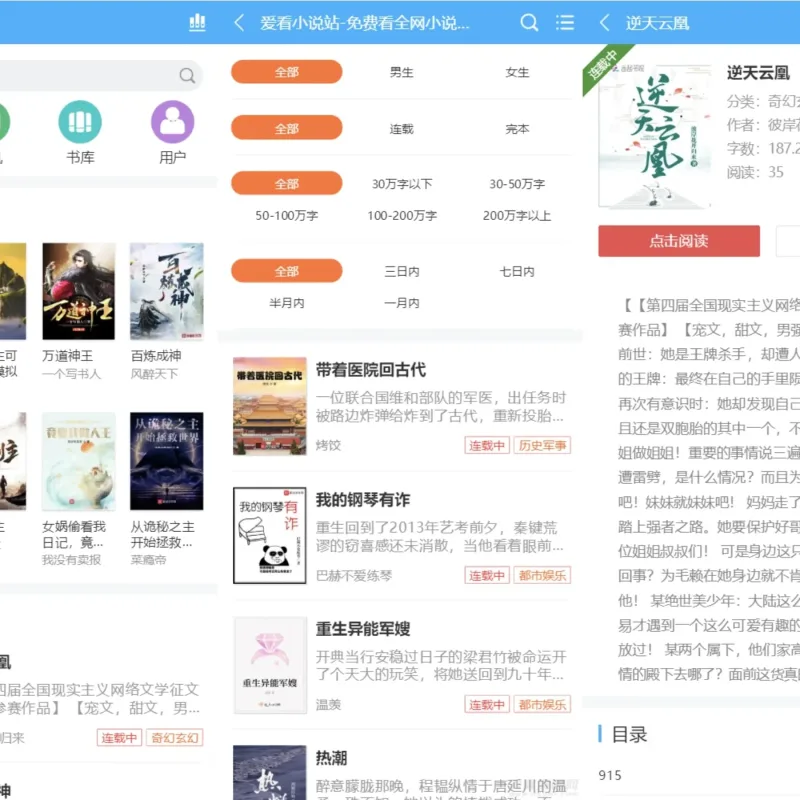Click author name 烤饺
Viewport: 800px width, 800px height.
(328, 445)
